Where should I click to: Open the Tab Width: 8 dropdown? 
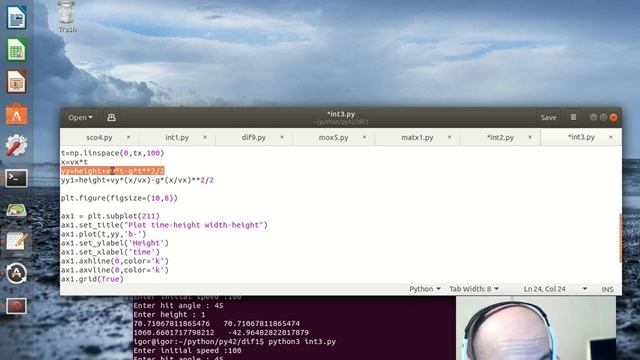tap(473, 289)
